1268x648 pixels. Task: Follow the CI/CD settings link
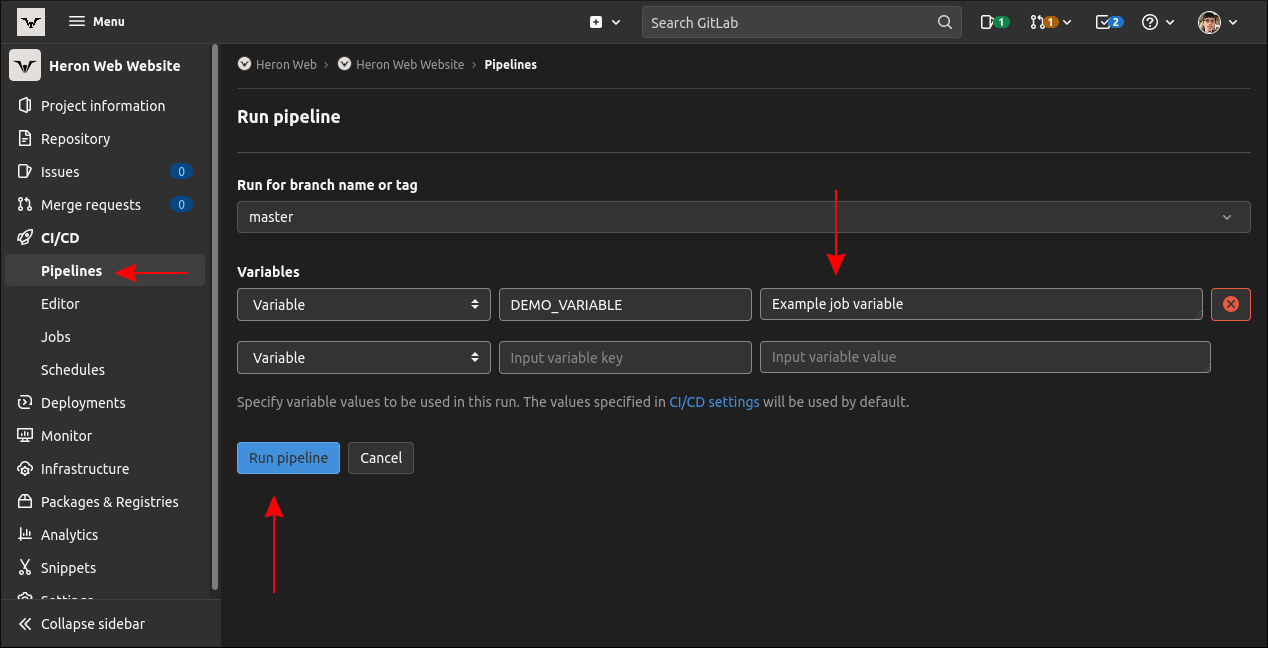pos(714,402)
